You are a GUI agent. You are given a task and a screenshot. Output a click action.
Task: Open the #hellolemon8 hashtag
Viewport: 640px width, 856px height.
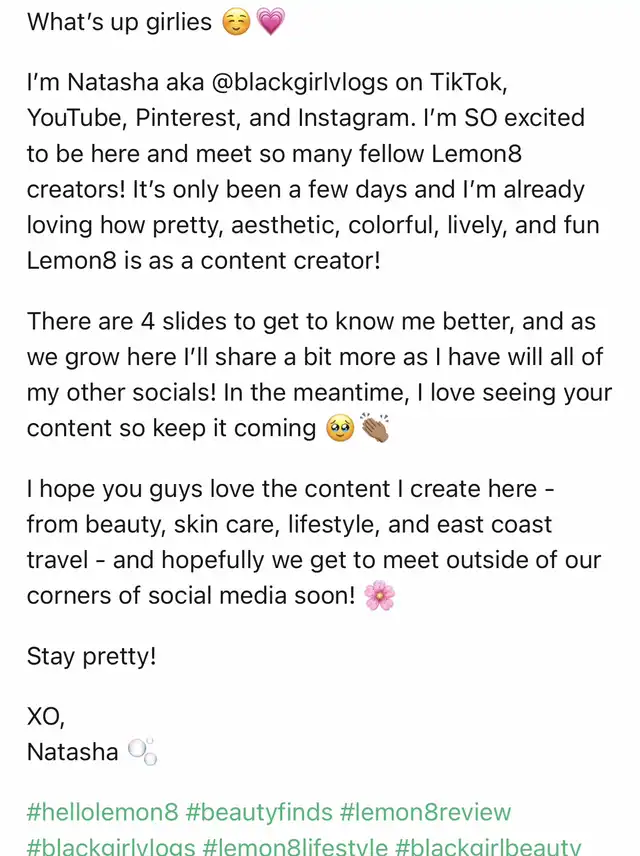coord(103,812)
